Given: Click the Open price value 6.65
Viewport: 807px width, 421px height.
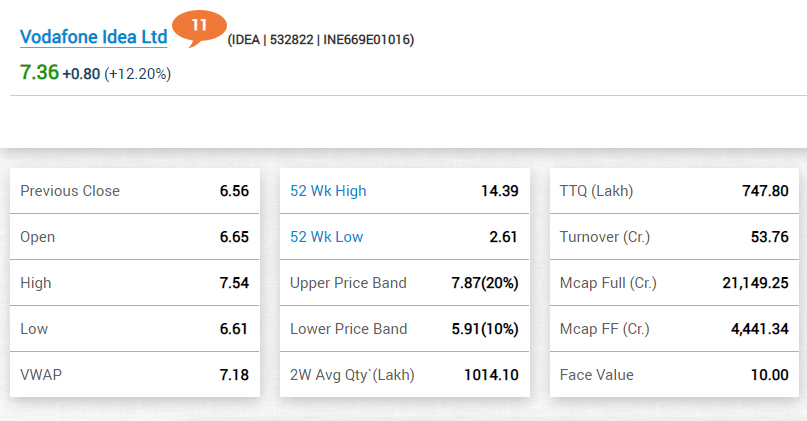Looking at the screenshot, I should pos(234,237).
